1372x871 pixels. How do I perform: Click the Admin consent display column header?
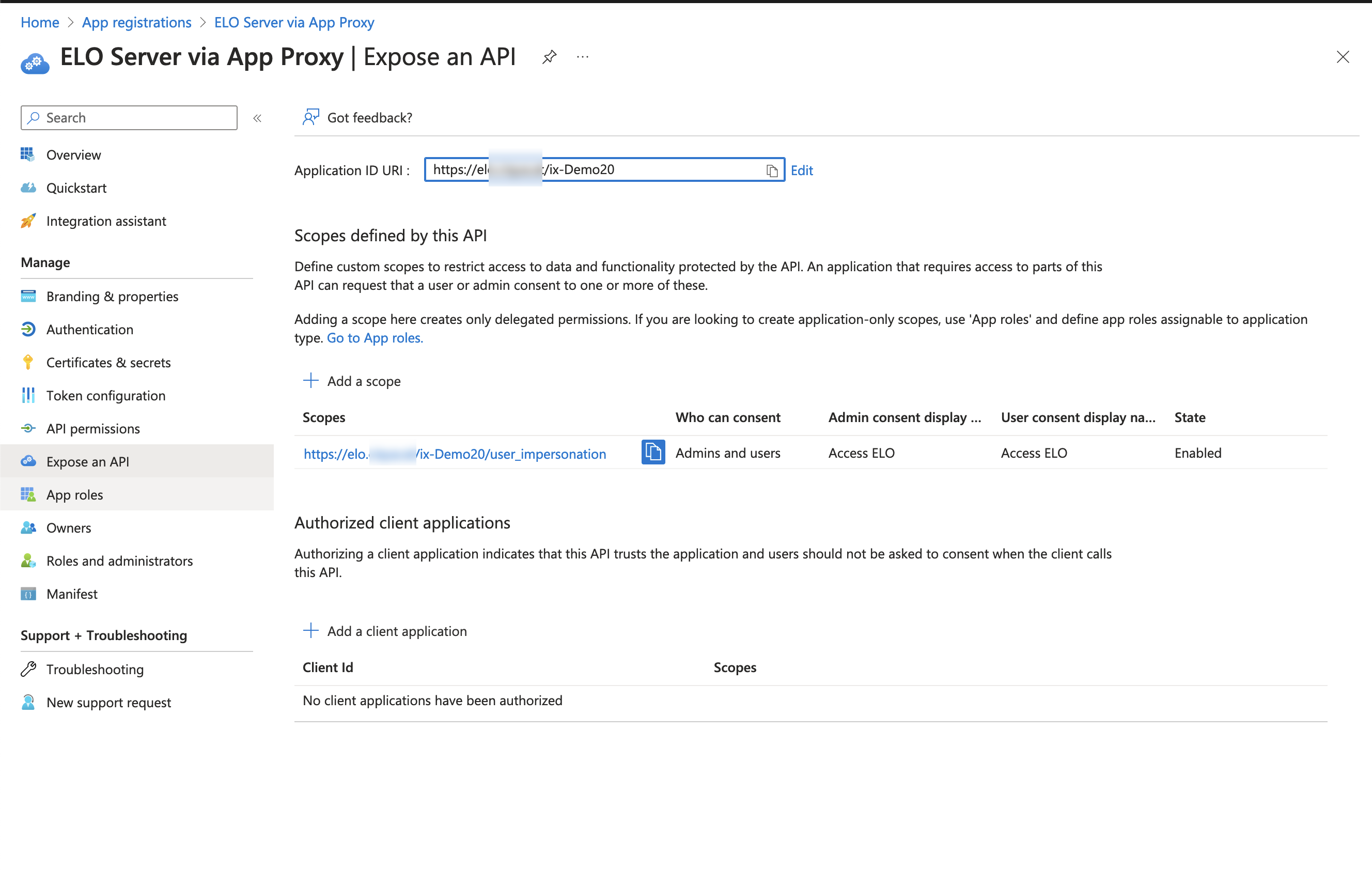pos(904,417)
